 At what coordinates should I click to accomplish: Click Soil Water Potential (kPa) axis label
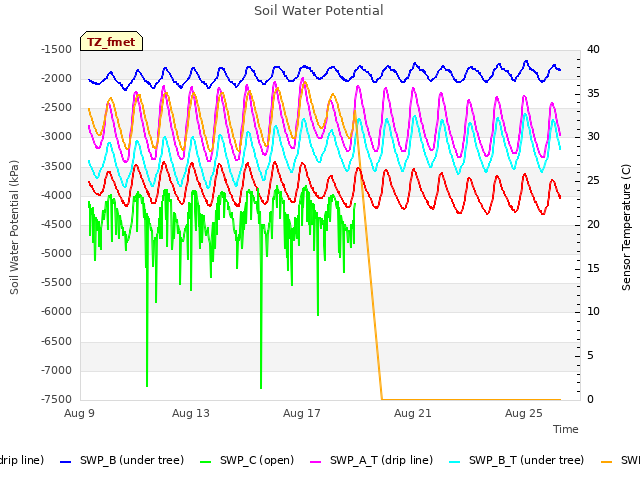coord(14,227)
